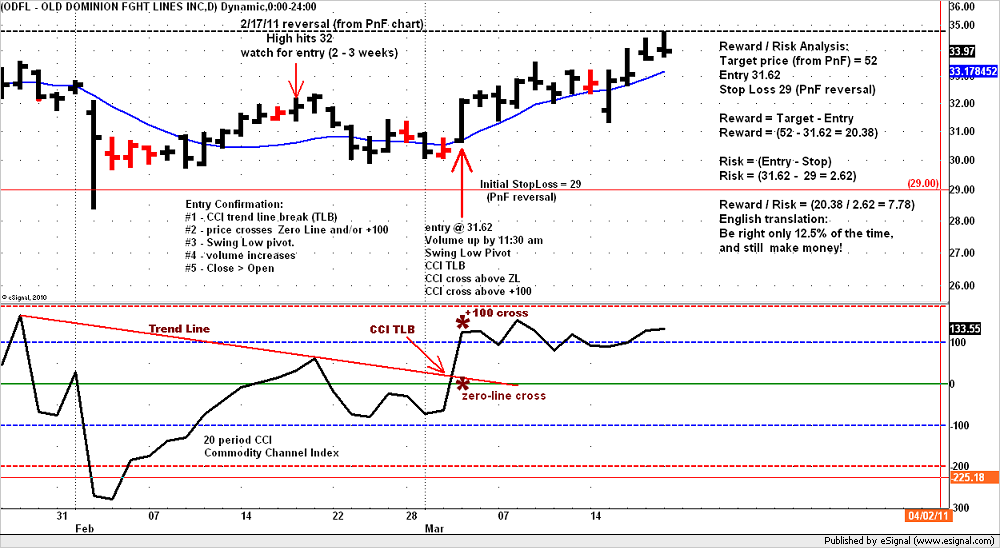Select 'and still make money!' text

[x=781, y=248]
